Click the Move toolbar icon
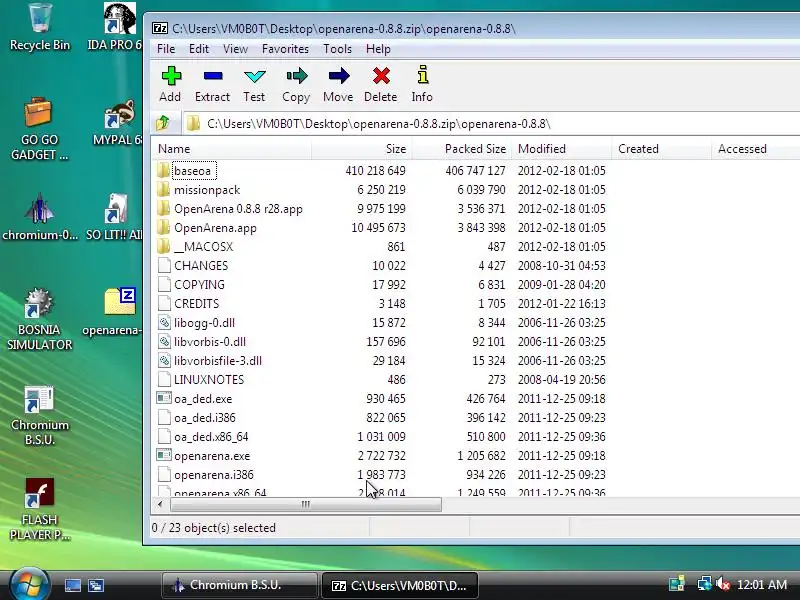Image resolution: width=800 pixels, height=600 pixels. pyautogui.click(x=339, y=76)
